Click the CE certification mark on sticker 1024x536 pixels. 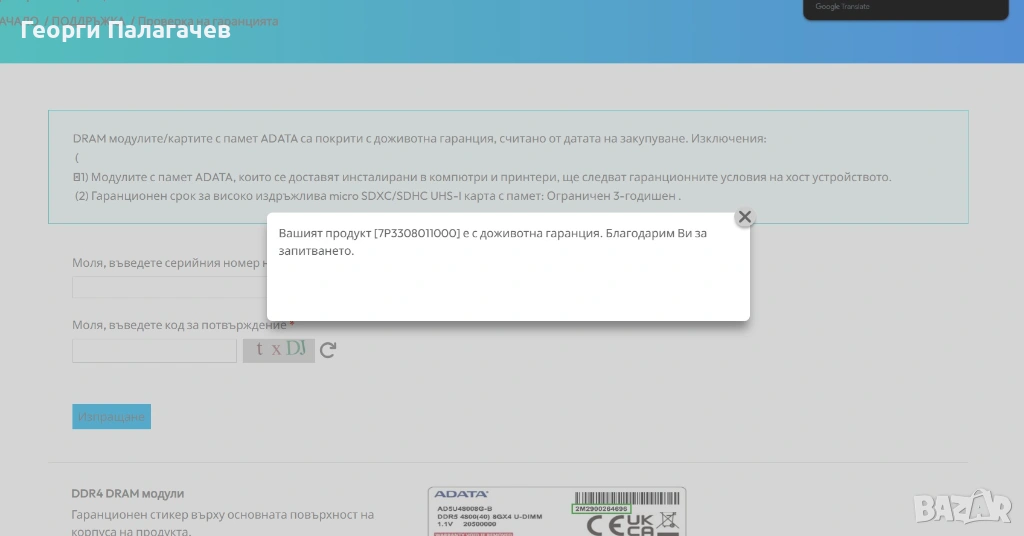click(x=604, y=525)
